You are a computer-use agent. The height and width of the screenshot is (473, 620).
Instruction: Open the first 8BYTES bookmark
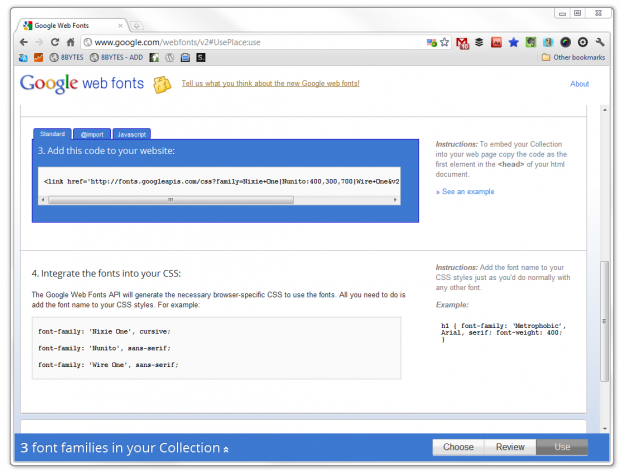66,57
